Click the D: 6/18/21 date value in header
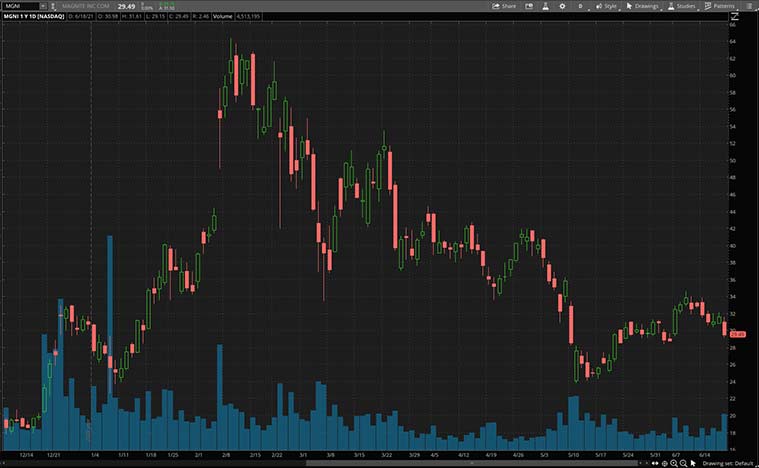 [x=81, y=16]
